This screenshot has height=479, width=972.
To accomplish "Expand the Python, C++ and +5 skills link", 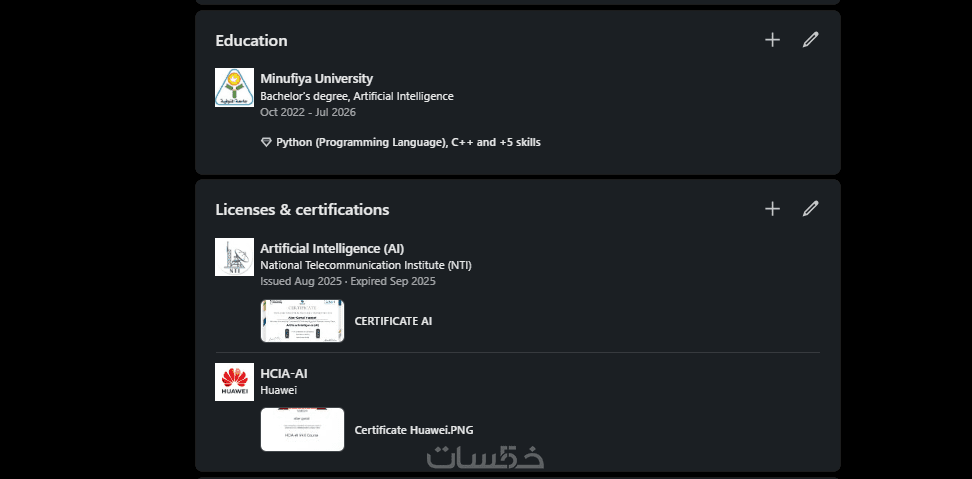I will click(x=408, y=143).
